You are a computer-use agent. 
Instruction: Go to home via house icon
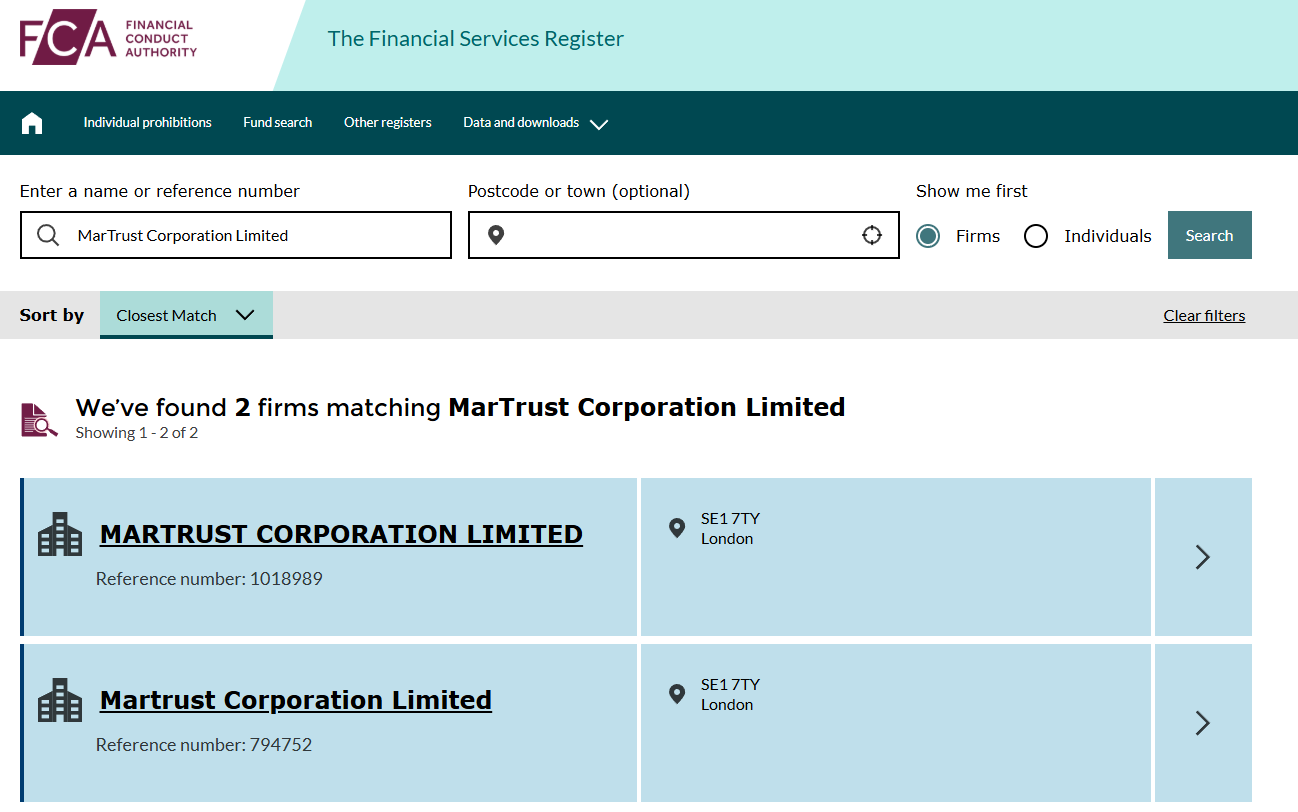[32, 123]
